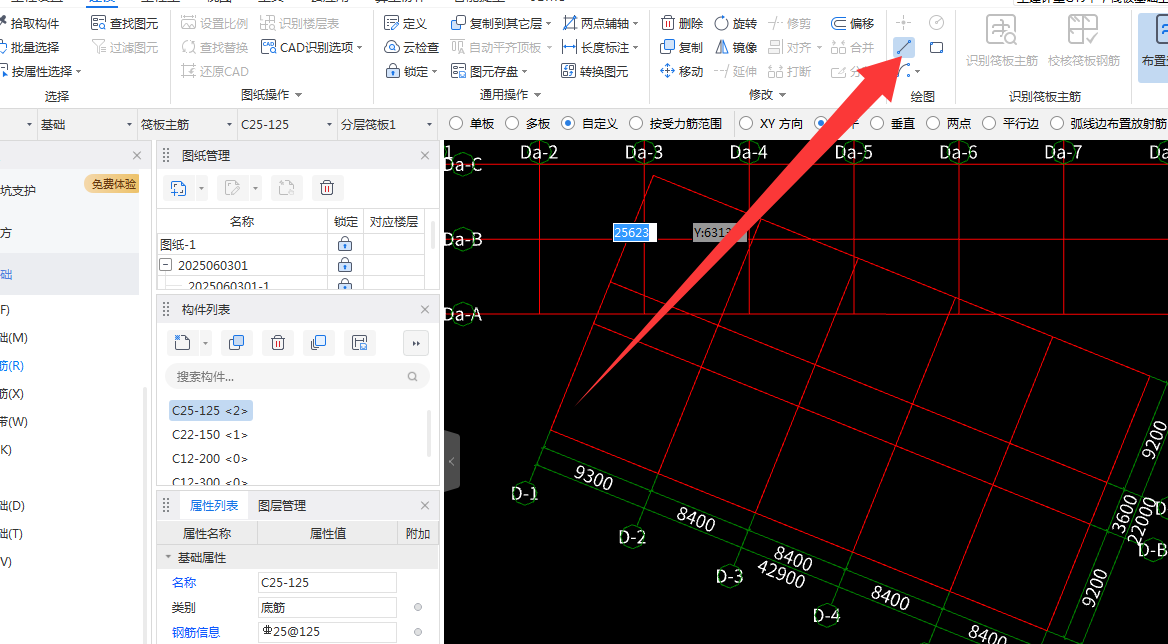Click the 免费体验 badge
The height and width of the screenshot is (644, 1168).
click(112, 184)
